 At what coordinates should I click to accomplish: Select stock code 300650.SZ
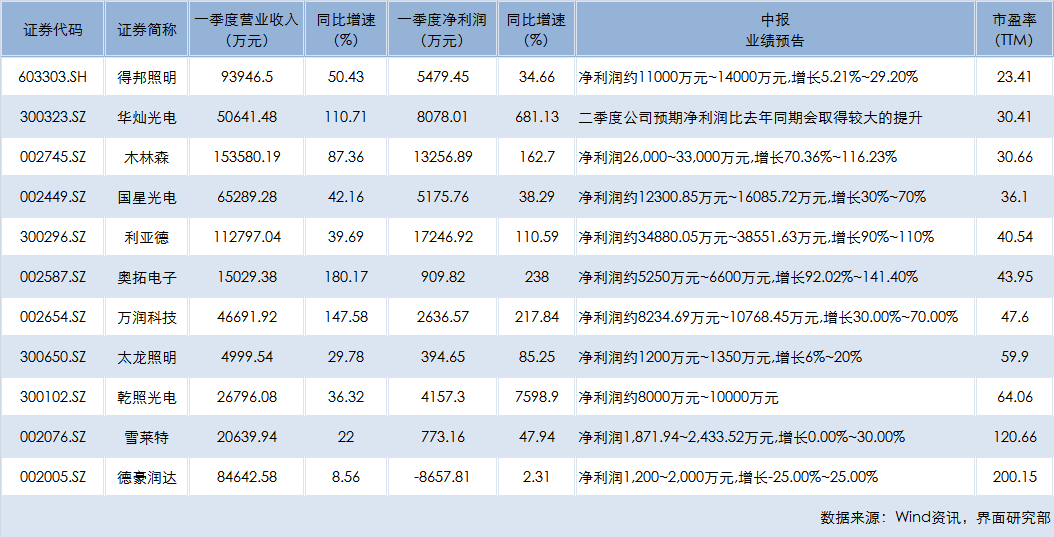[x=52, y=357]
